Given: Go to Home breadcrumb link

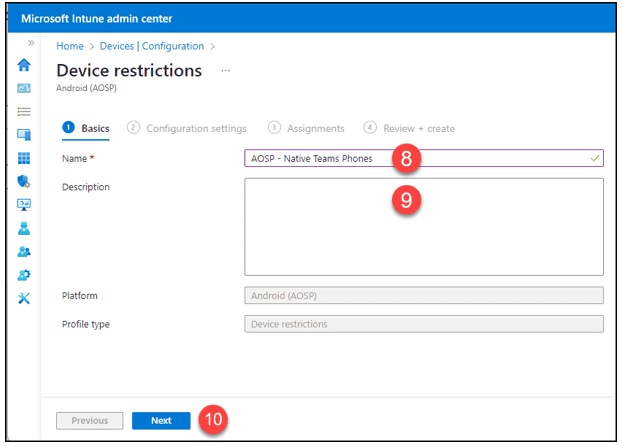Looking at the screenshot, I should (70, 46).
